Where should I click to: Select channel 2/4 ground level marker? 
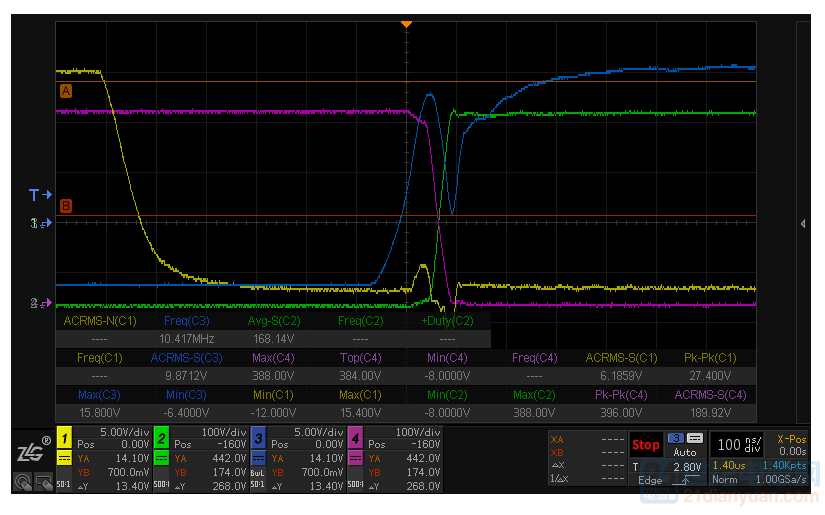coord(41,303)
